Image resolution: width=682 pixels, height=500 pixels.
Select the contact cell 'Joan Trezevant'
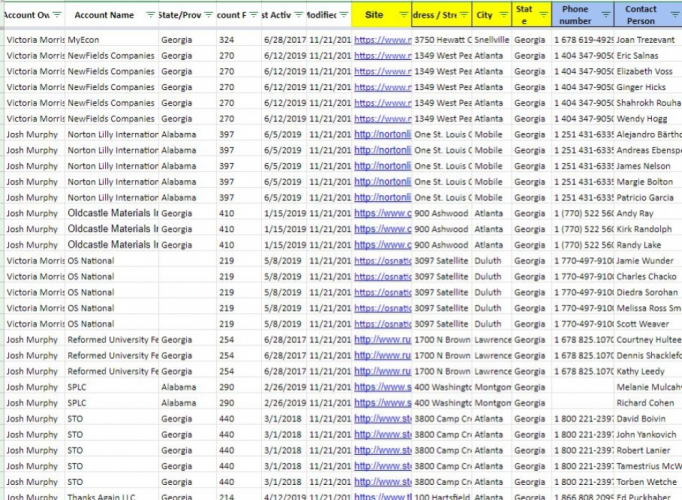(648, 40)
